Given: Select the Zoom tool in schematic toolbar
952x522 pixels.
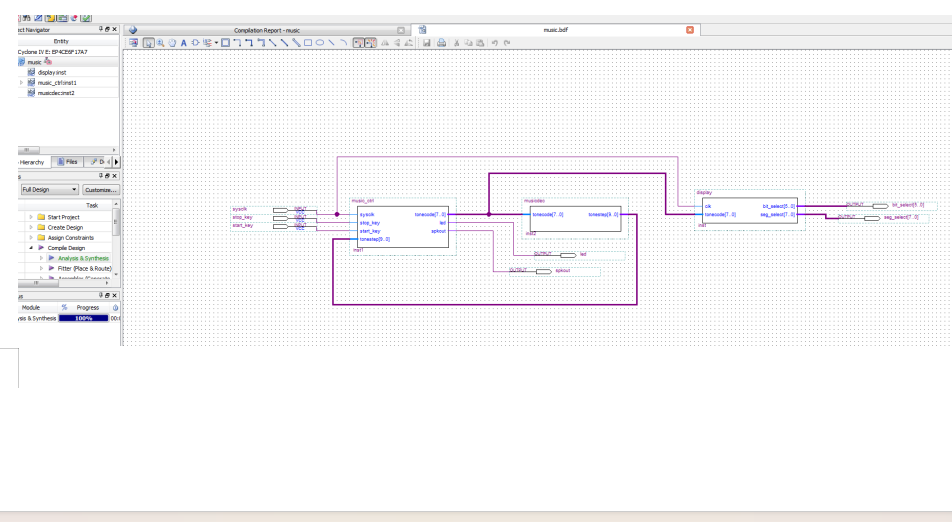Looking at the screenshot, I should click(x=160, y=43).
